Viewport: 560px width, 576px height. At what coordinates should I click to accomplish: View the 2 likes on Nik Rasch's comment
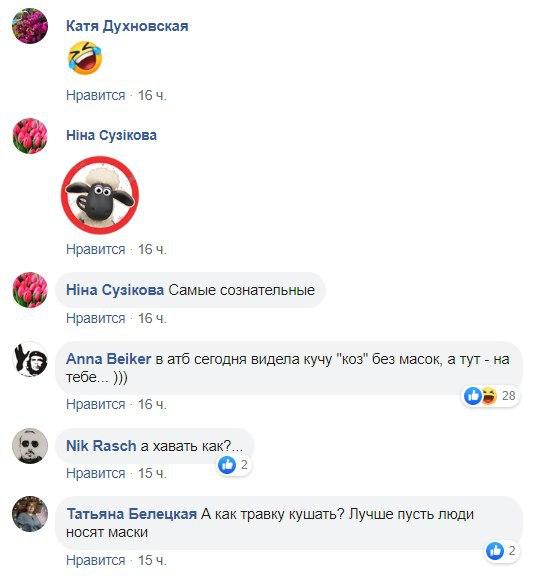[233, 465]
